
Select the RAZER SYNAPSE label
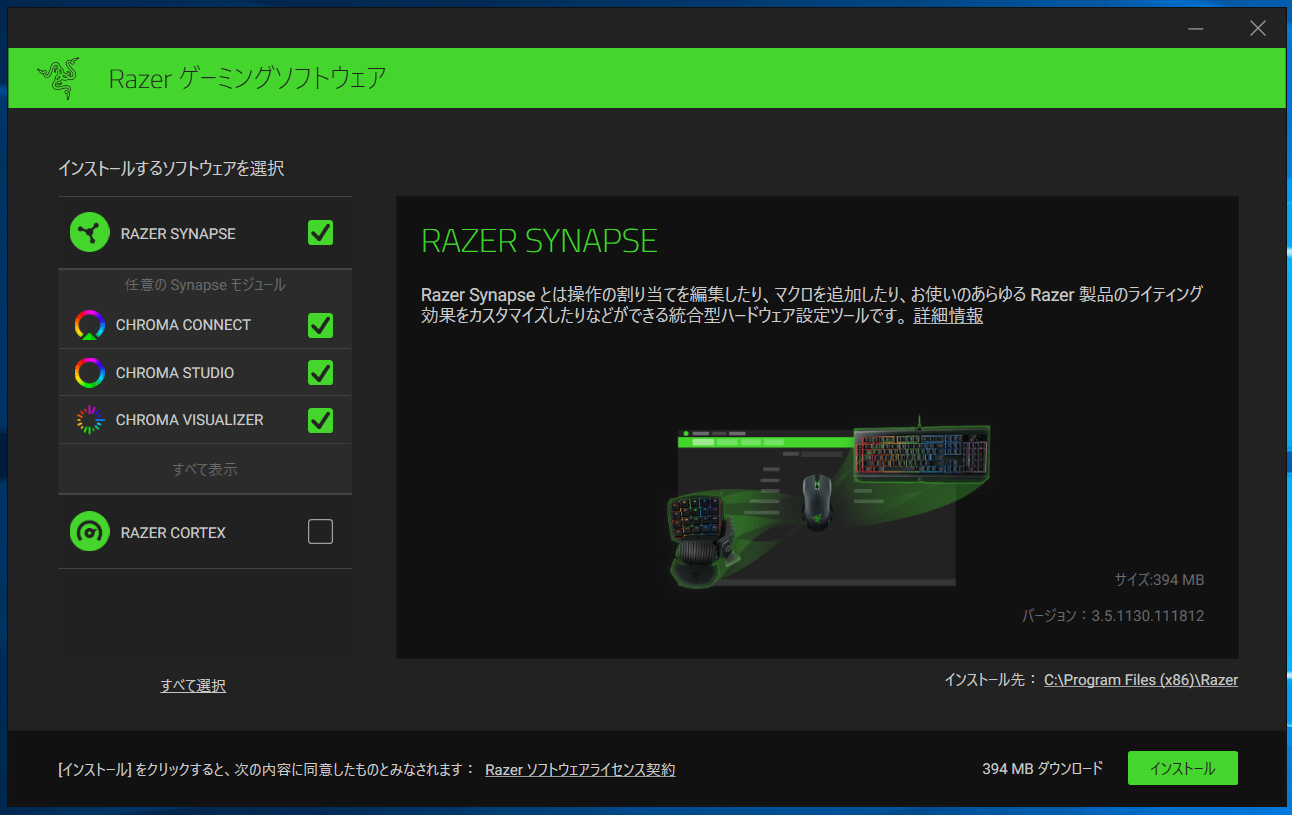coord(178,234)
